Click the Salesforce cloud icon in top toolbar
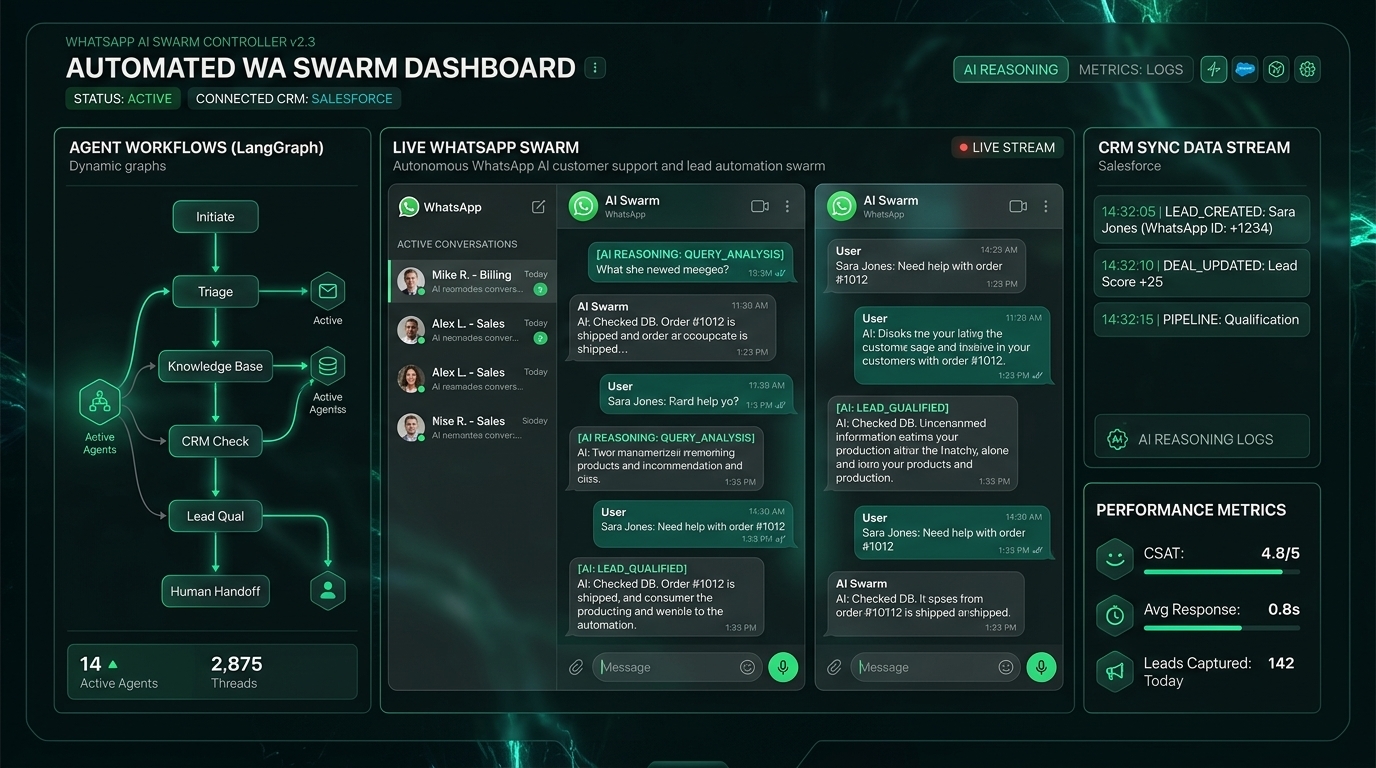Image resolution: width=1376 pixels, height=768 pixels. tap(1245, 69)
